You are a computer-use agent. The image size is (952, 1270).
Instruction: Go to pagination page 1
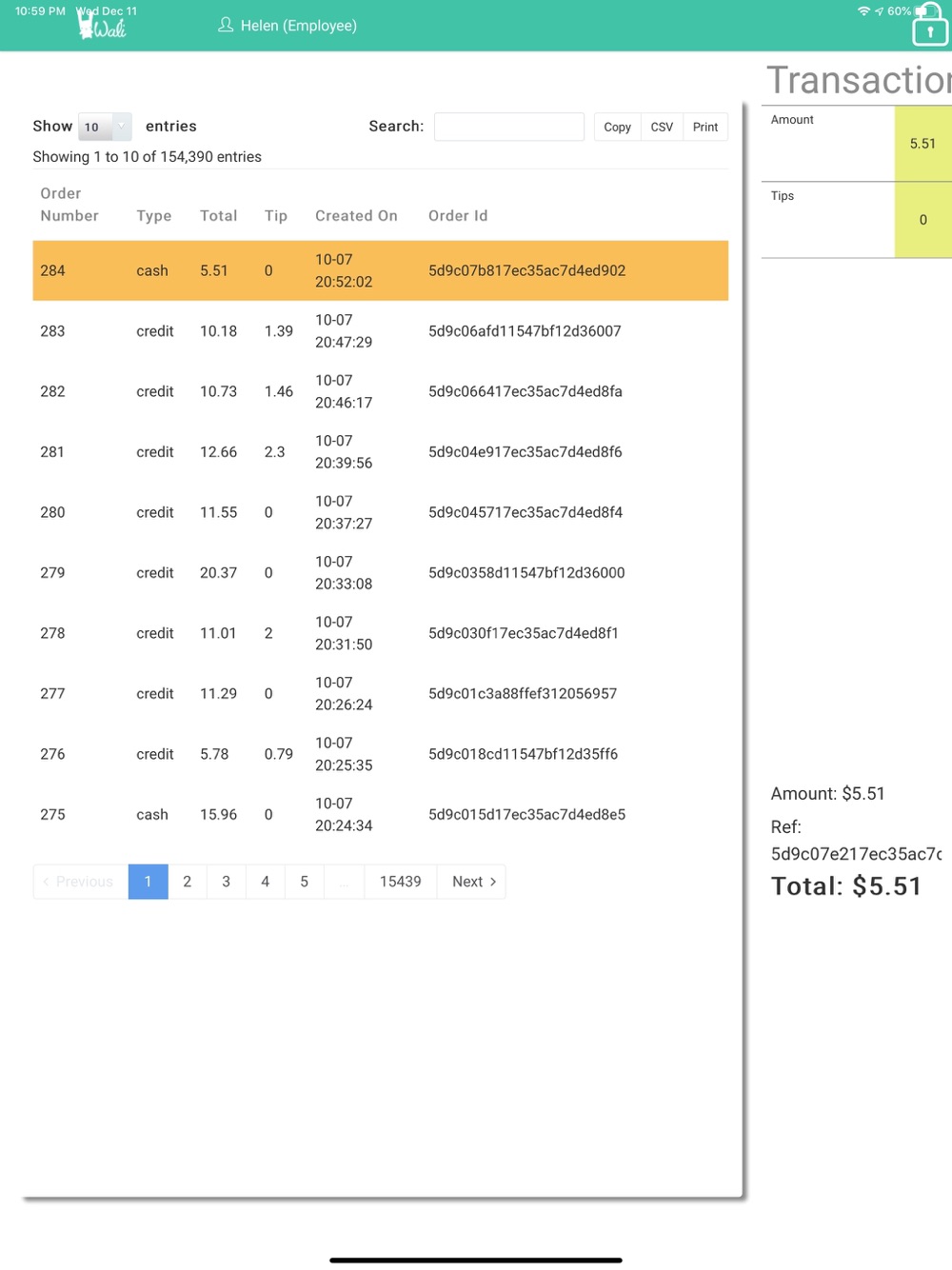tap(149, 882)
